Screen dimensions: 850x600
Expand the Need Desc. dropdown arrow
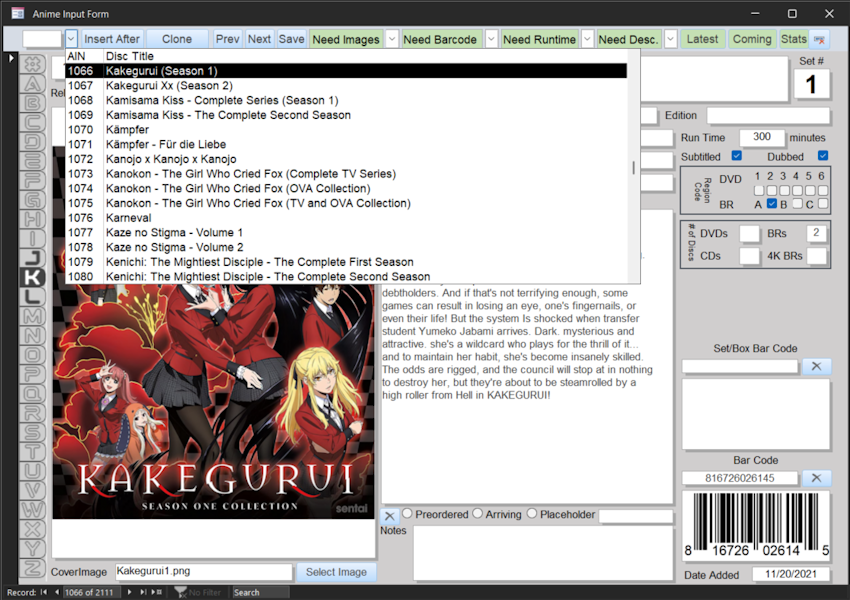click(x=671, y=39)
